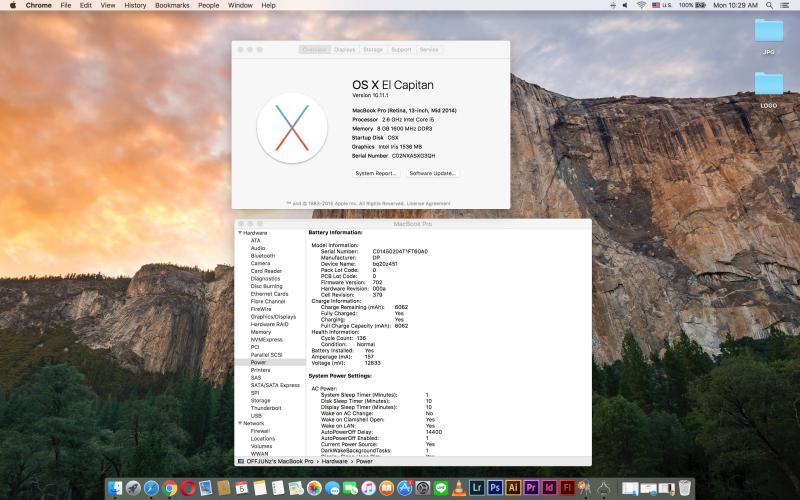
Task: Open Reminders app in the dock
Action: point(278,488)
